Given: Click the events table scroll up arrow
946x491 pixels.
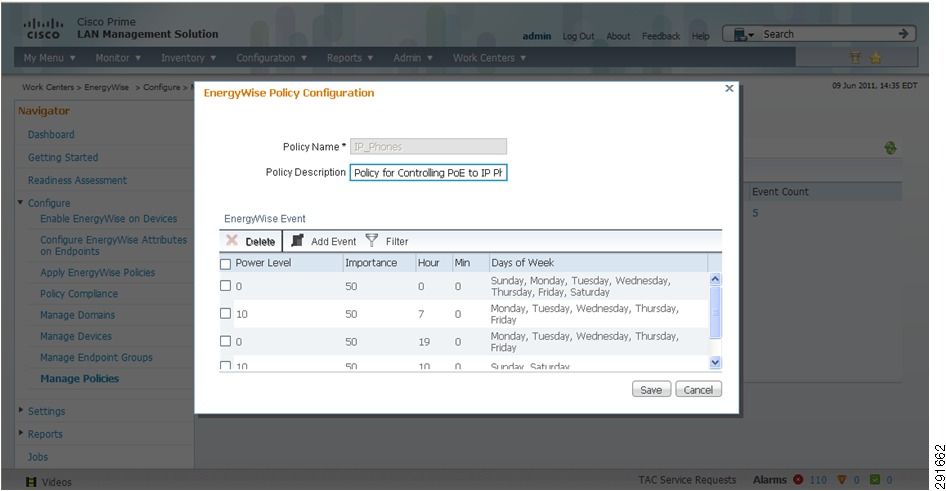Looking at the screenshot, I should pos(715,279).
